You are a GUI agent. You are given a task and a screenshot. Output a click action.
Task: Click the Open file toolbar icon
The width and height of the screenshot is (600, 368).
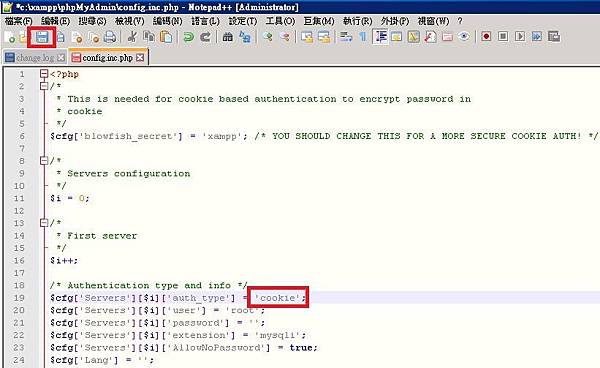23,37
